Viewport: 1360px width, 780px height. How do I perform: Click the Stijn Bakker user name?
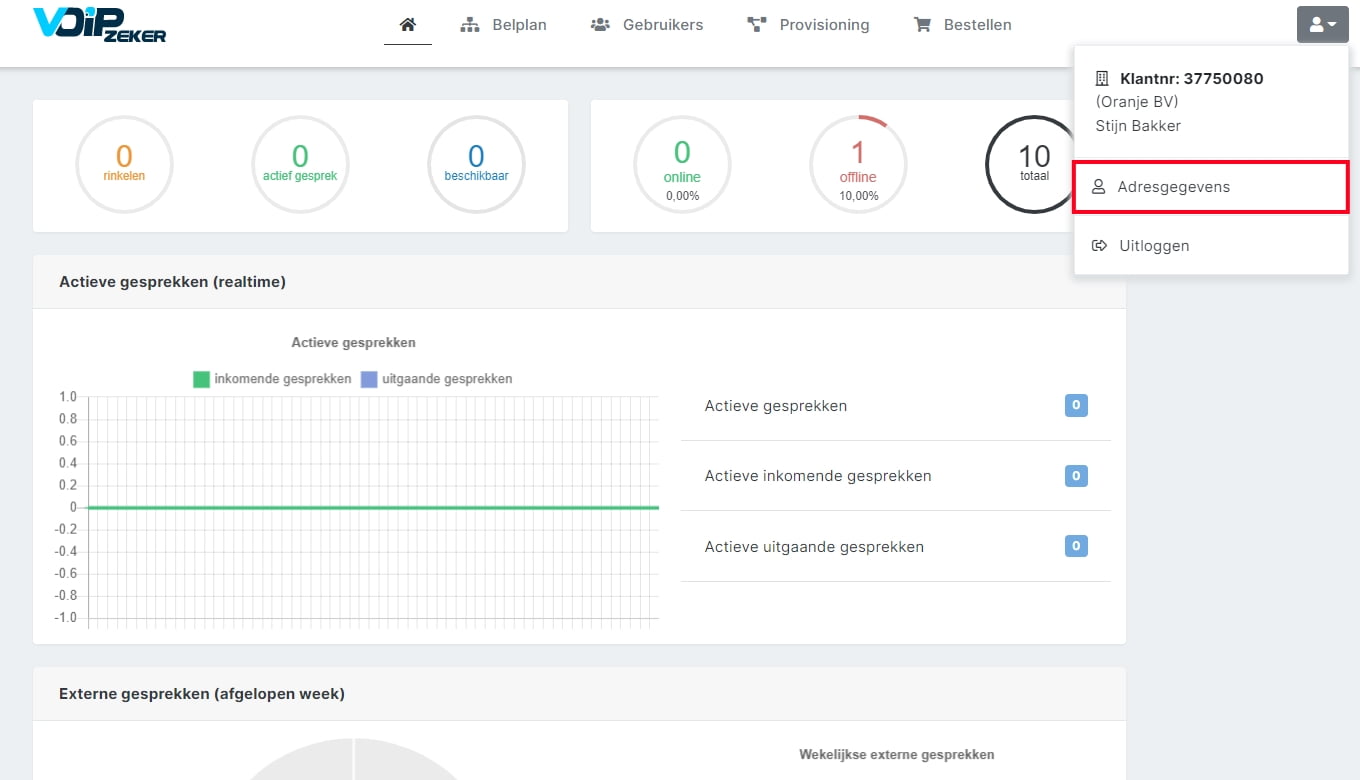[1138, 126]
